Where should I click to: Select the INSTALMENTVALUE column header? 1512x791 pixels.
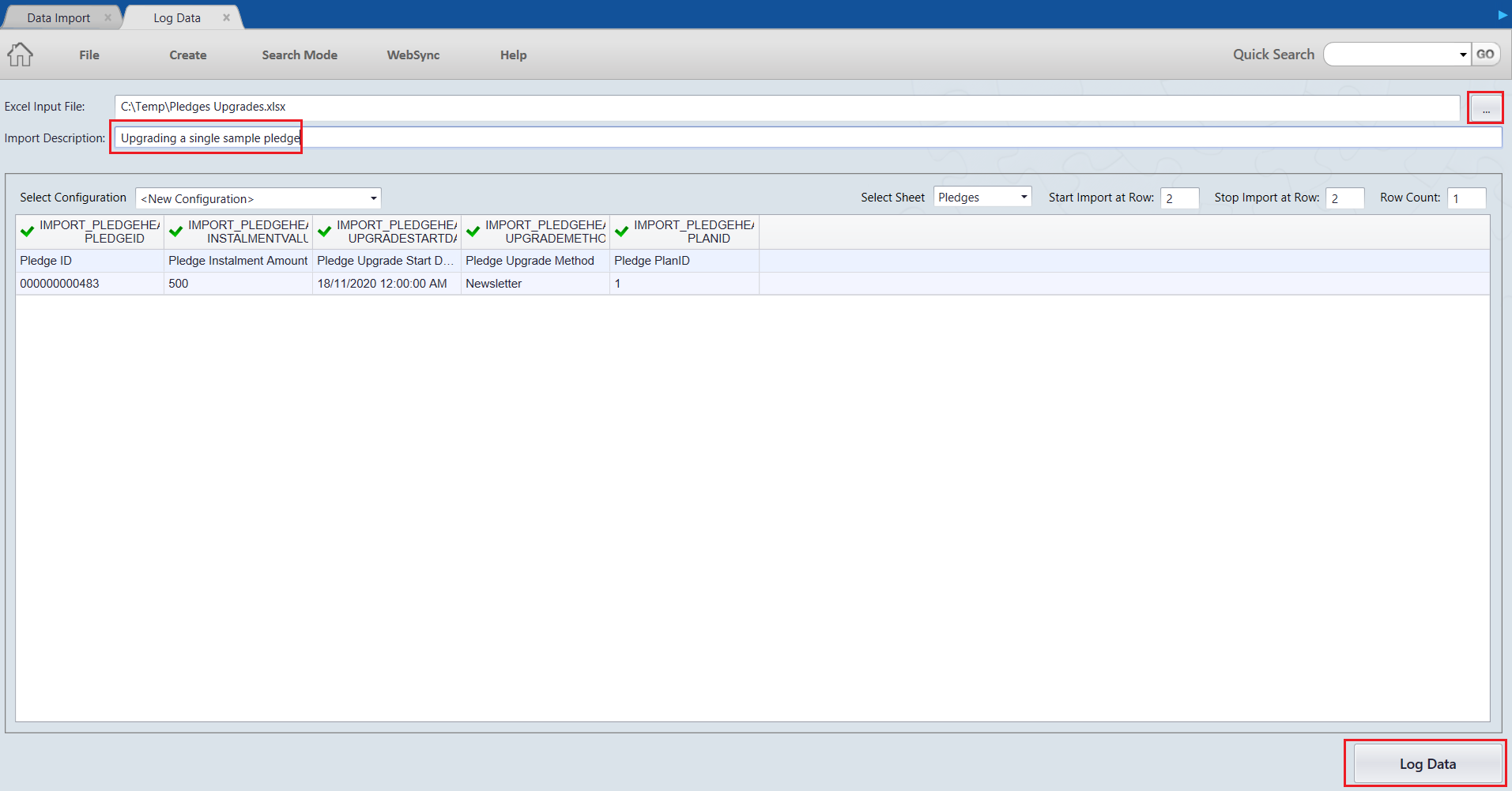point(238,232)
